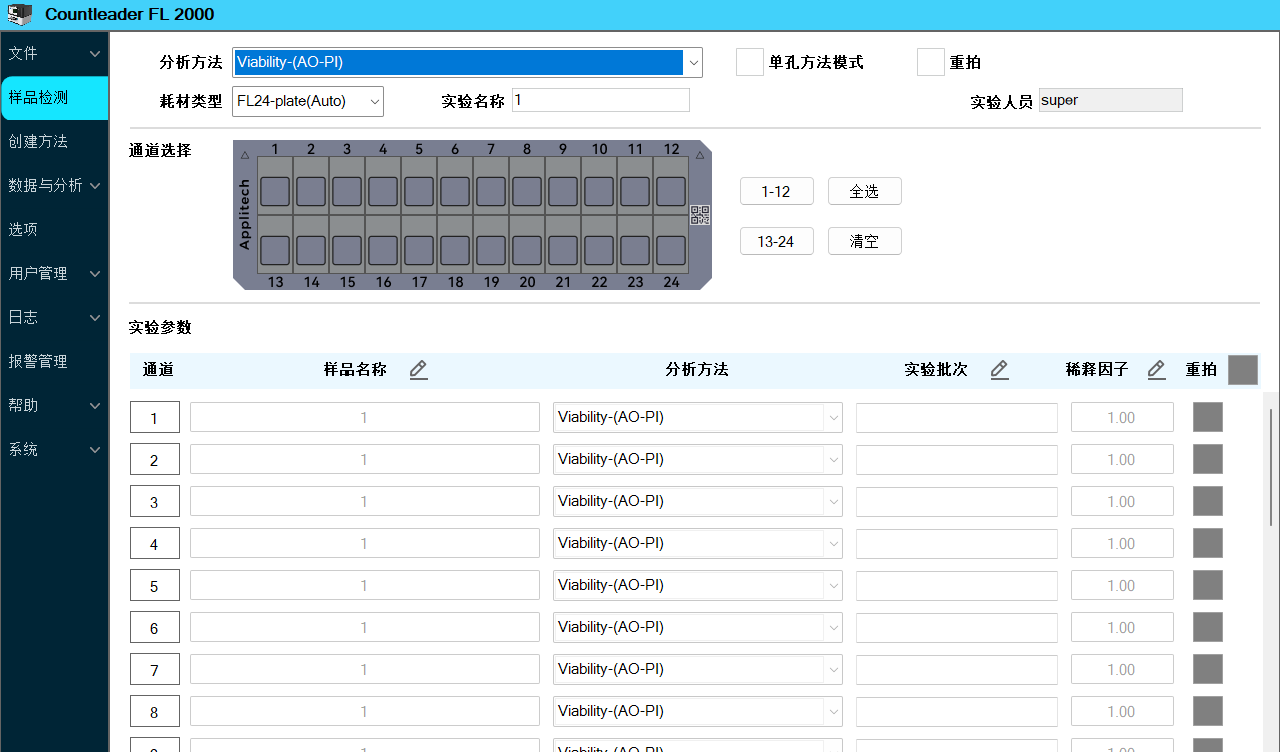Click the 稀释因子 field for channel 3
The width and height of the screenshot is (1280, 752).
click(1122, 501)
